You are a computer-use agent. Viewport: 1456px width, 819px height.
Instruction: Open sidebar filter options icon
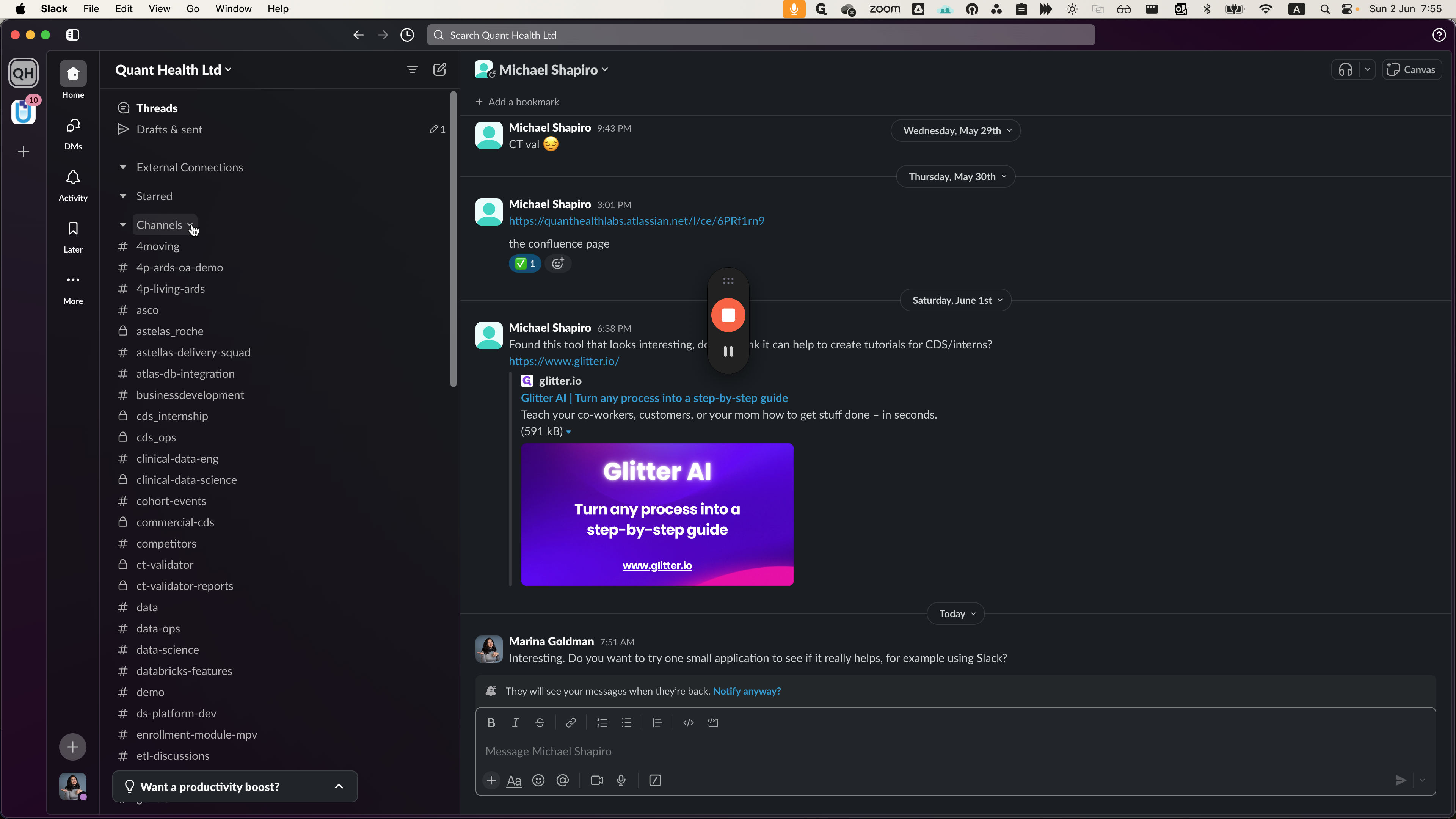pyautogui.click(x=413, y=69)
